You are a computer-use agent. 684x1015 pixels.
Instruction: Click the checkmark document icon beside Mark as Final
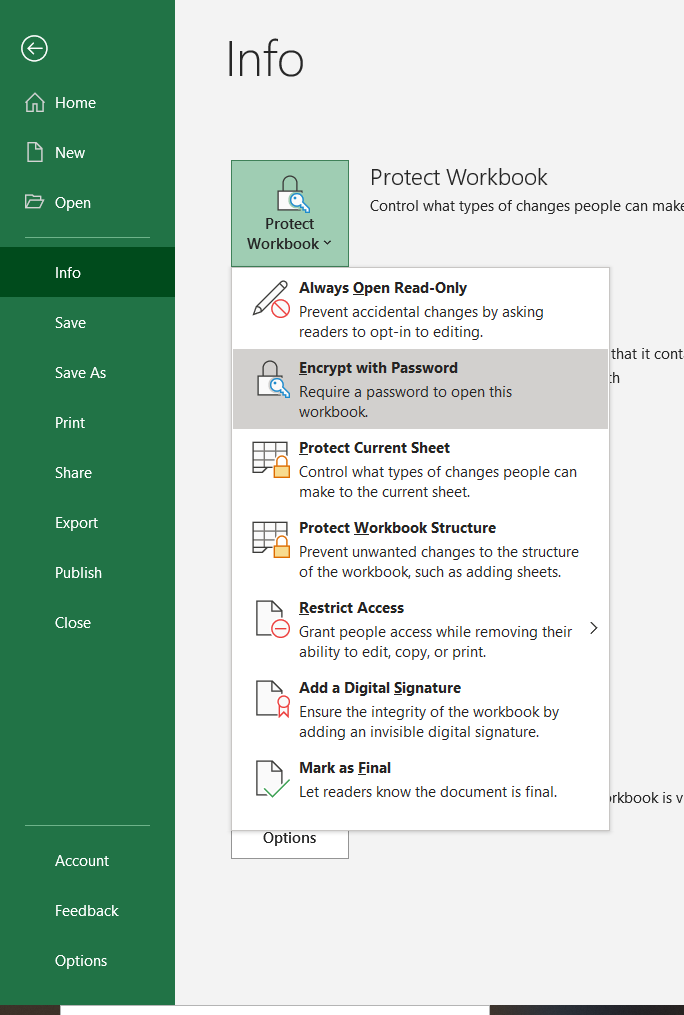point(272,779)
